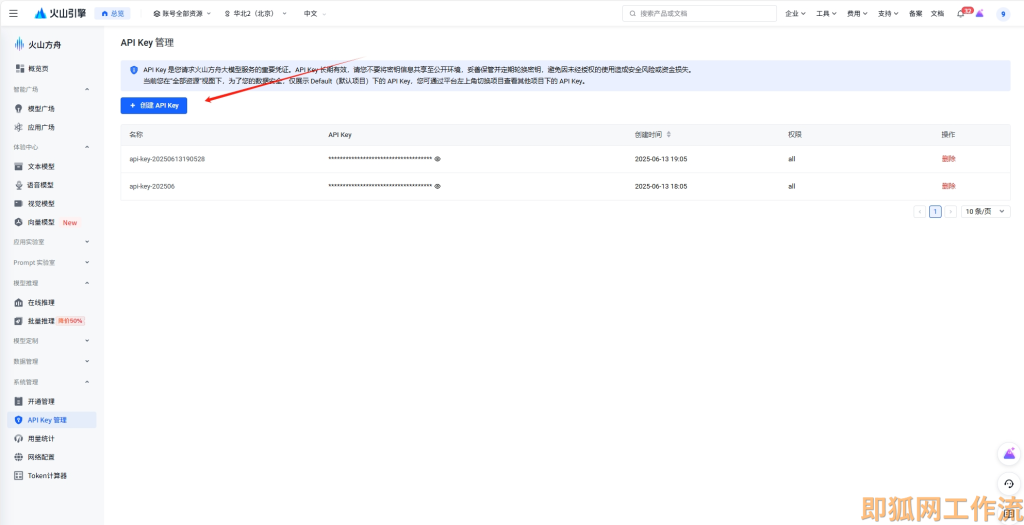This screenshot has width=1024, height=525.
Task: Delete api-key-20250613190528 row
Action: click(948, 159)
